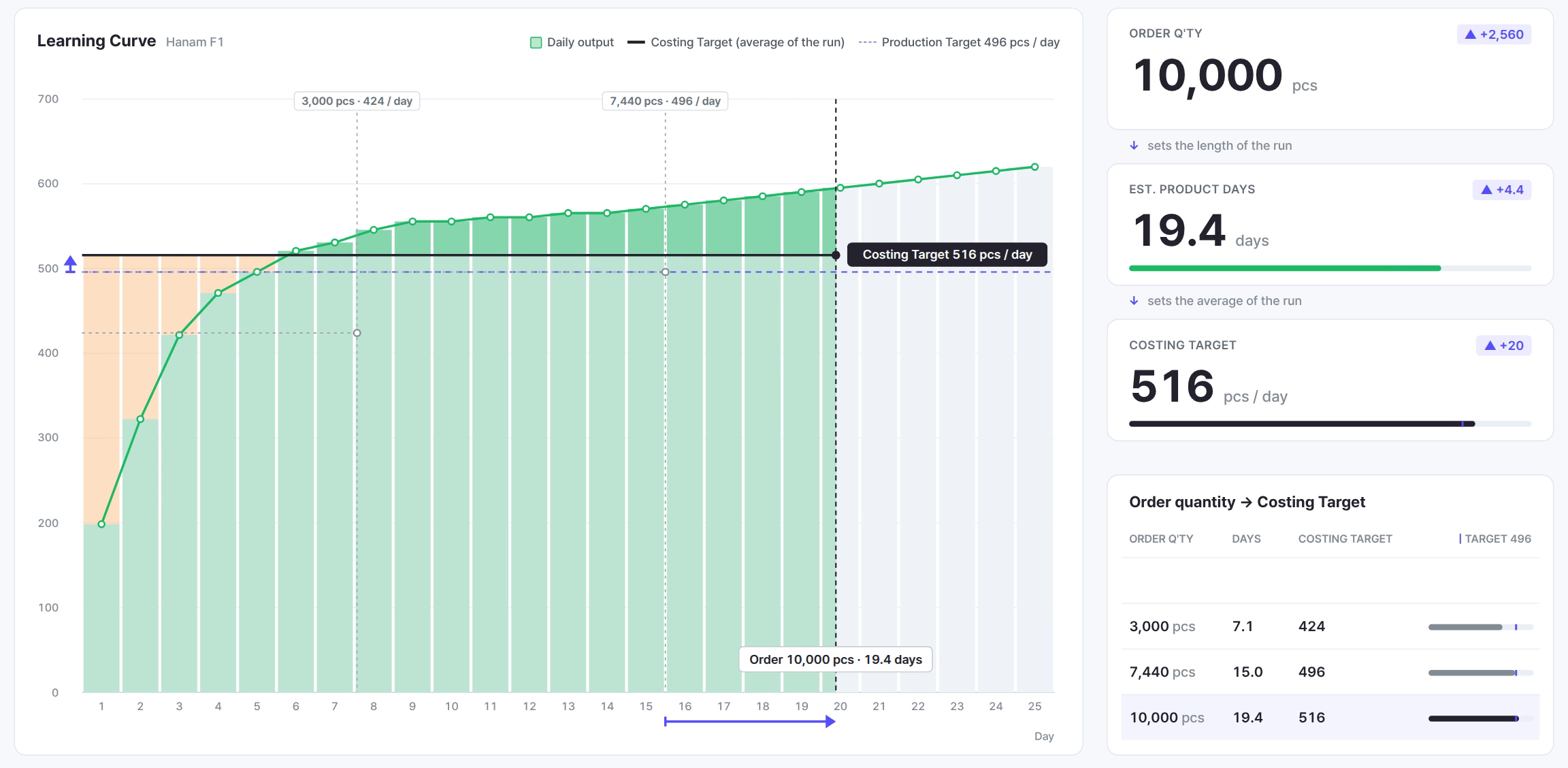Click the Costing Target 516 pcs / day tooltip
The image size is (1568, 768).
pos(947,255)
